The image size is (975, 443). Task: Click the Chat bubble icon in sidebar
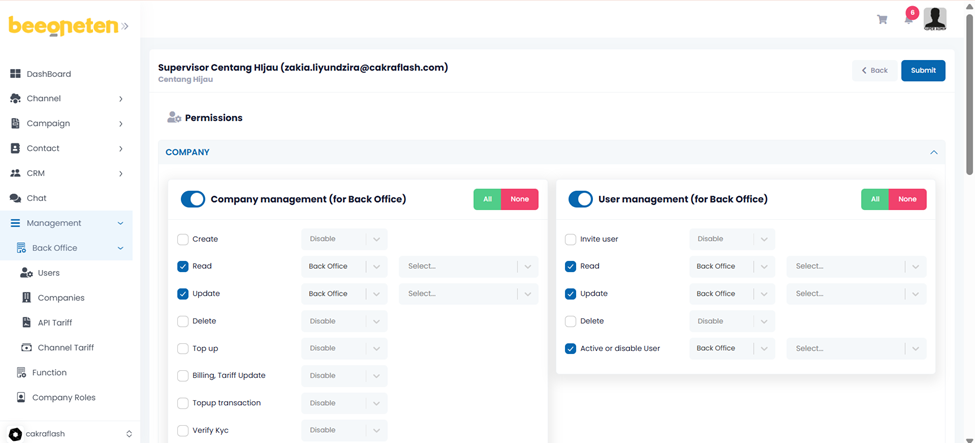pyautogui.click(x=15, y=198)
